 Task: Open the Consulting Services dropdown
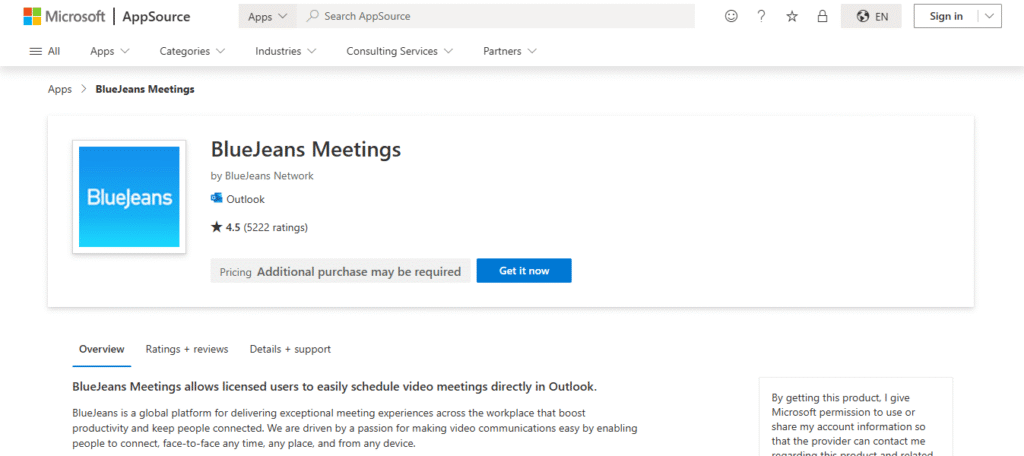[400, 51]
